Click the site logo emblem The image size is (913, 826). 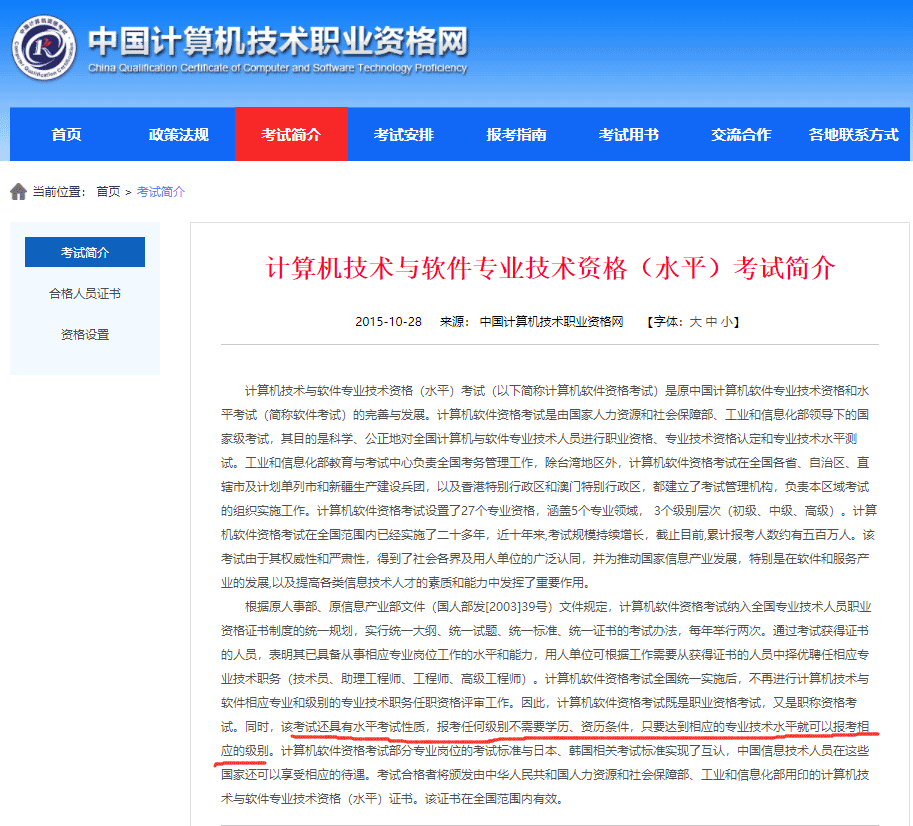42,44
